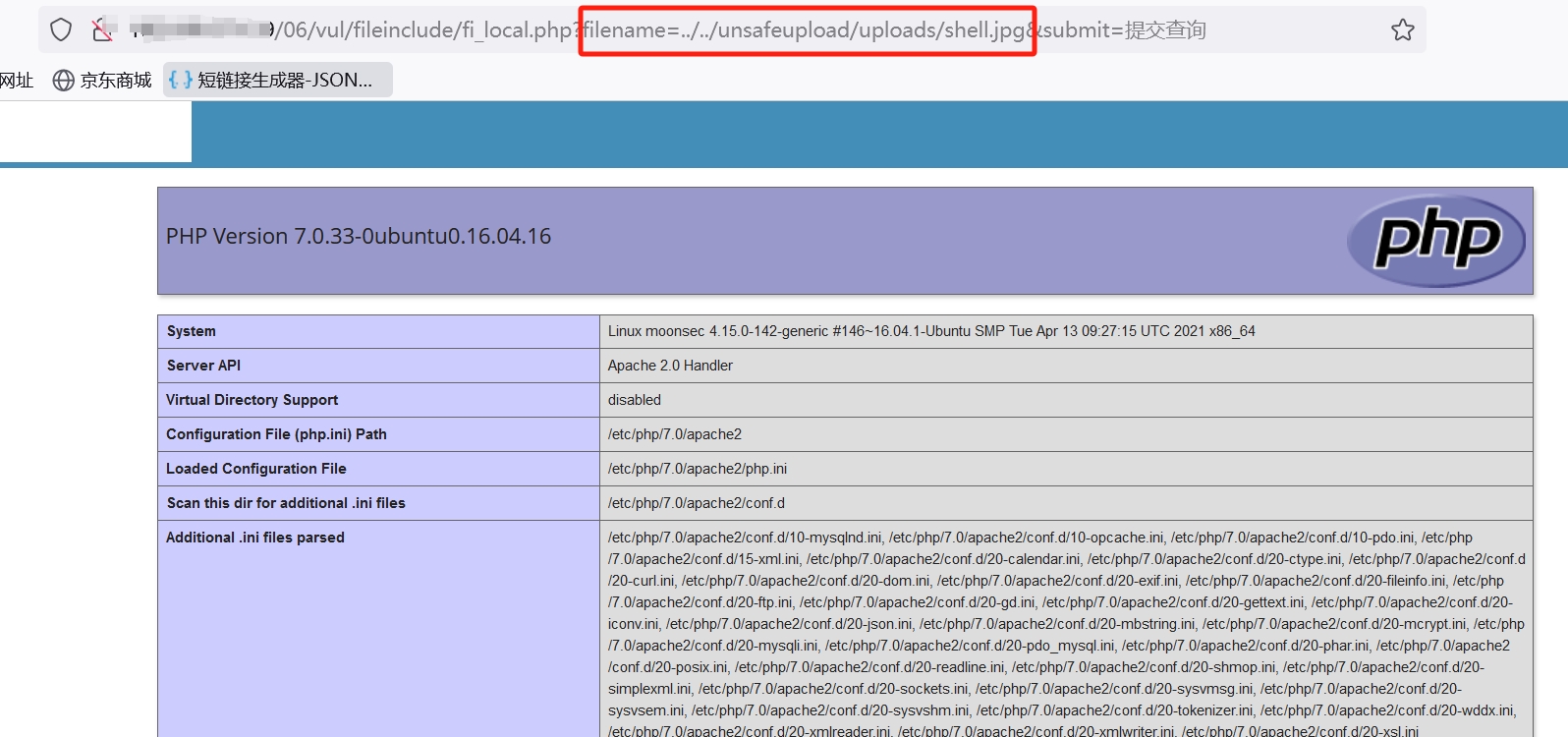Click the disabled value cell

[x=635, y=400]
